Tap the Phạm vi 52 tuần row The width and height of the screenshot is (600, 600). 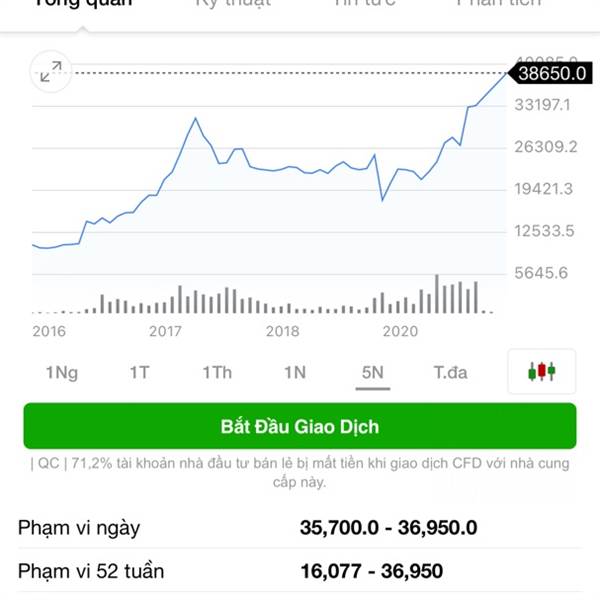(300, 571)
